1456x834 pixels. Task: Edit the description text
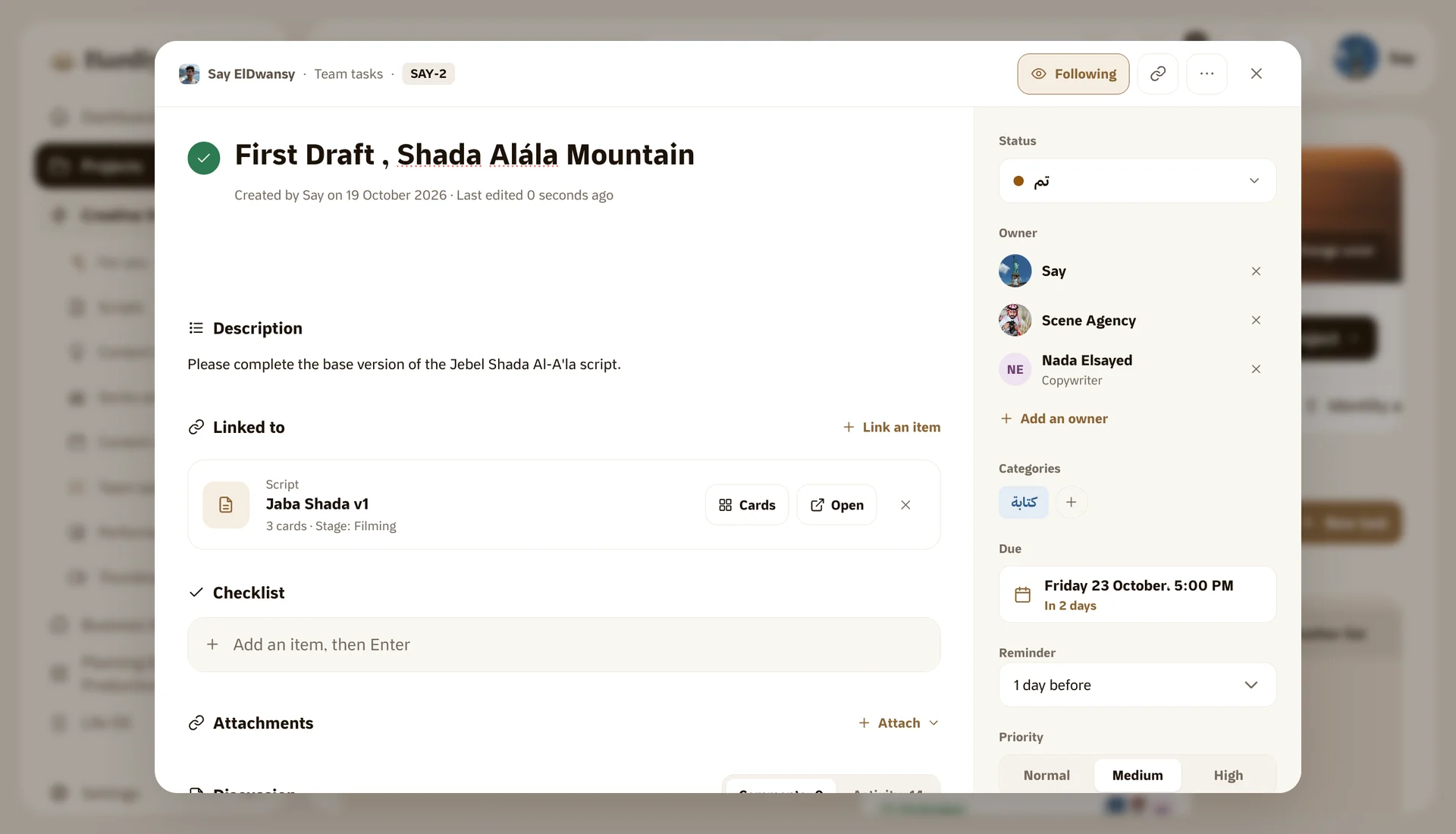point(403,364)
